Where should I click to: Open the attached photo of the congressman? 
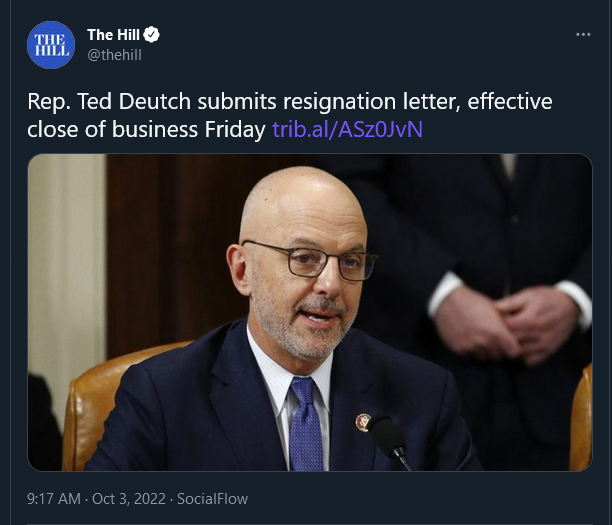point(310,312)
